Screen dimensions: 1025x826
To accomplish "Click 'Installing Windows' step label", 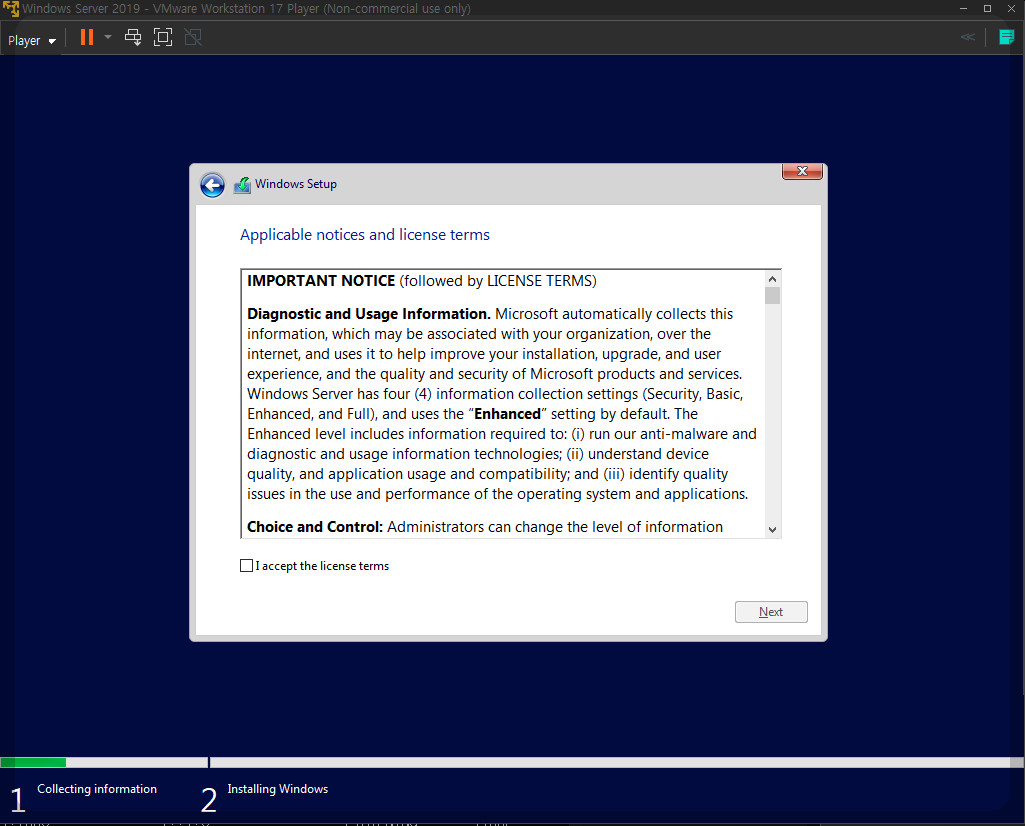I will pos(278,789).
